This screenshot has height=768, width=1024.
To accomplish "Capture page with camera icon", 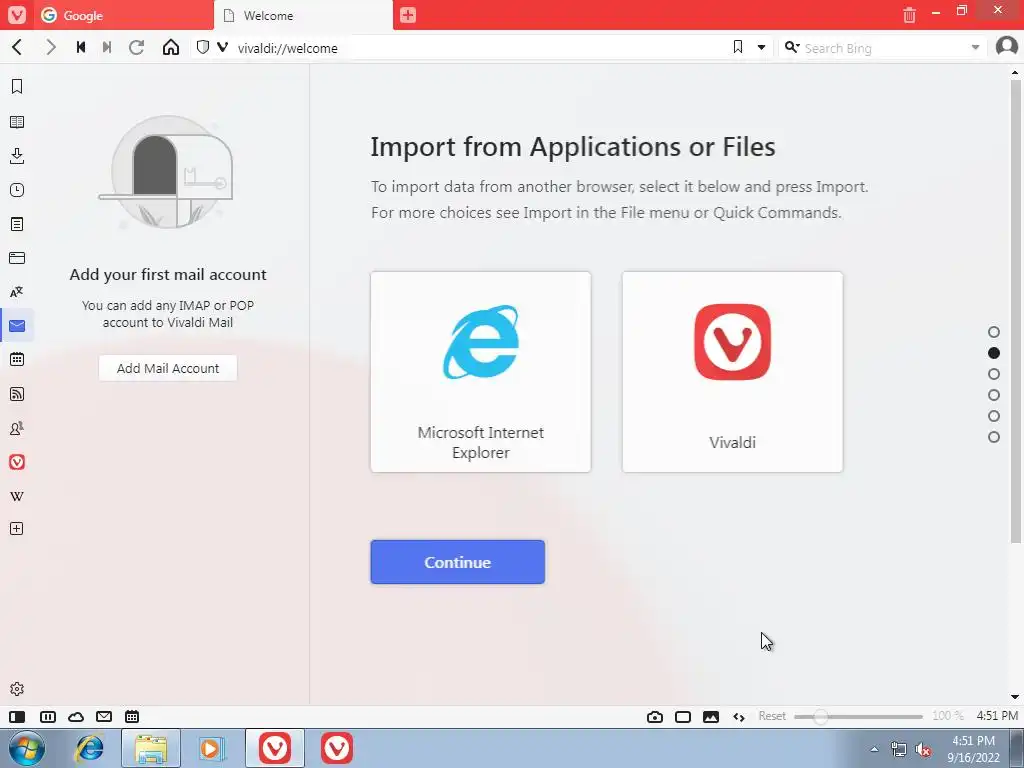I will pyautogui.click(x=655, y=717).
